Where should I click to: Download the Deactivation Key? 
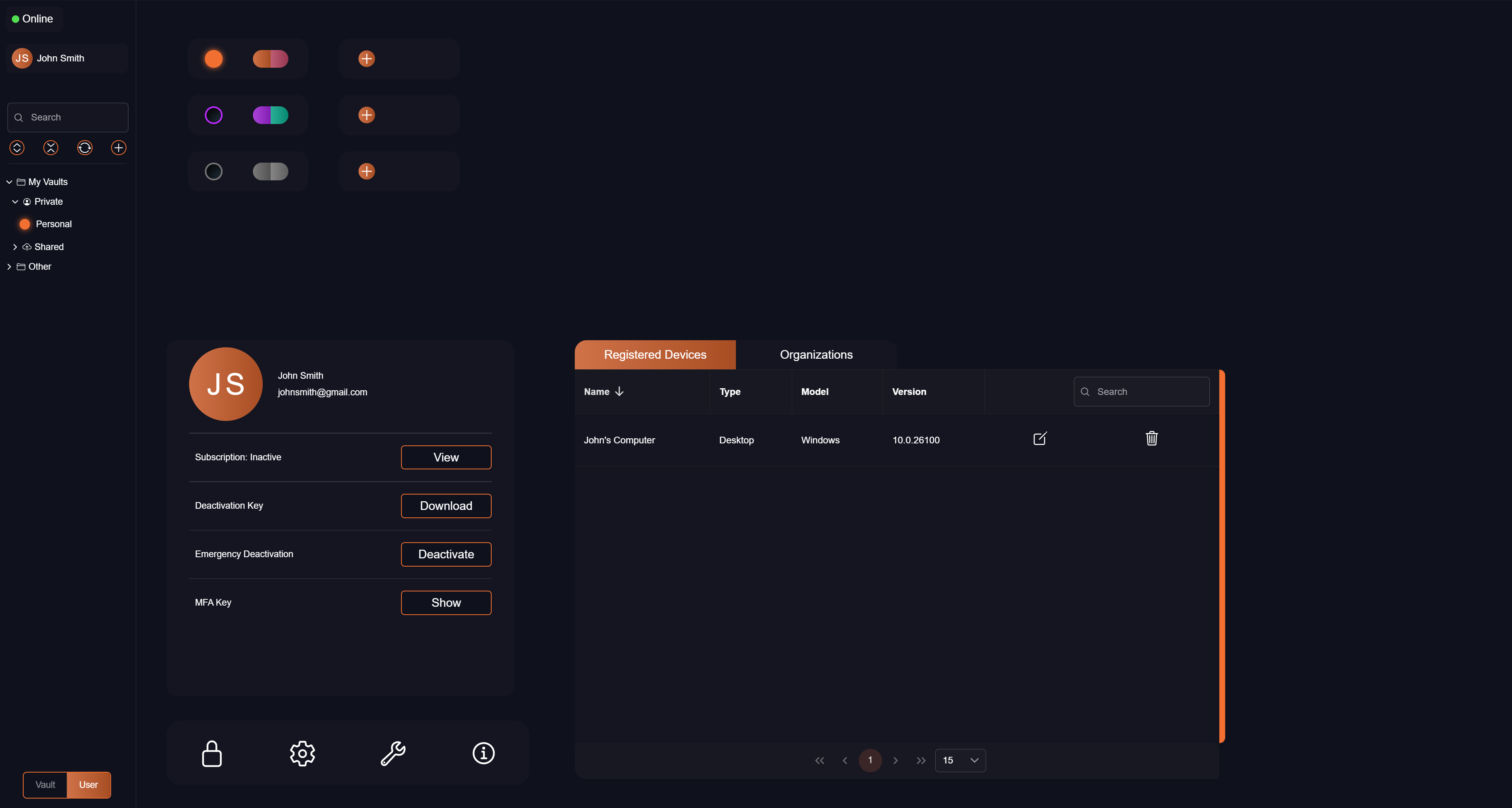point(446,505)
